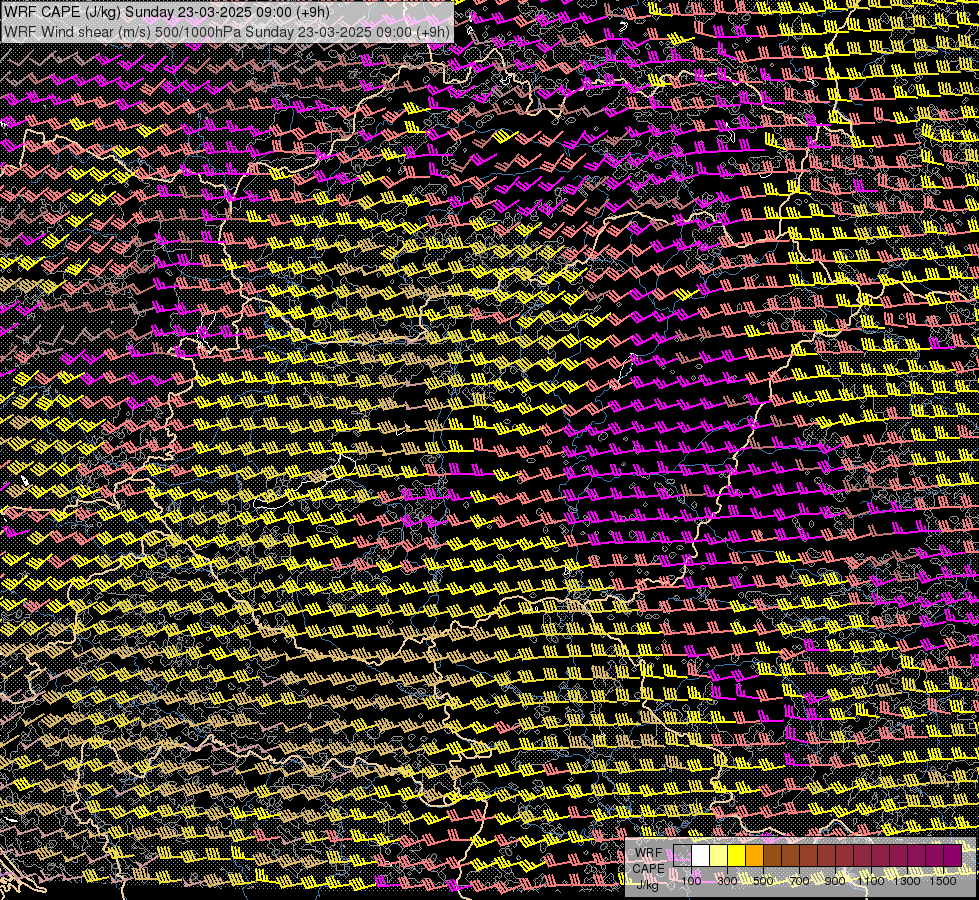This screenshot has height=900, width=979.
Task: Select the purple rightmost CAPE legend swatch
Action: [953, 856]
